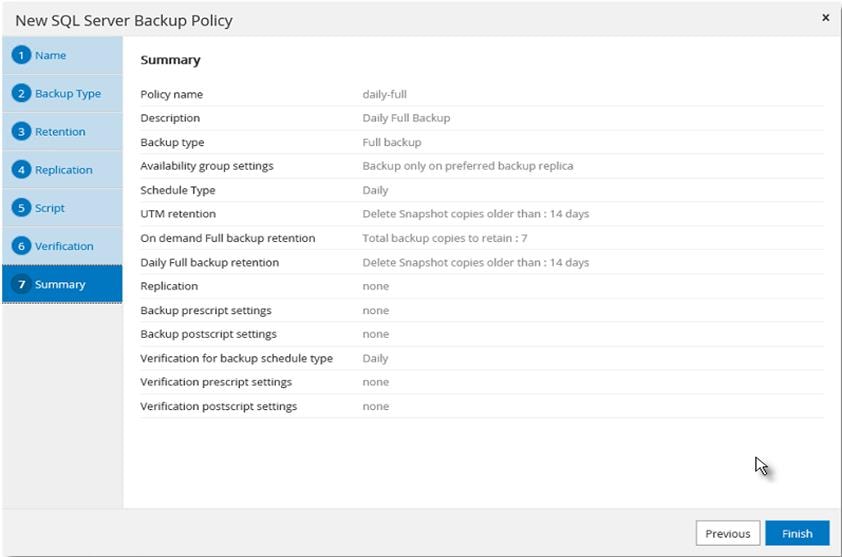Screen dimensions: 842x557
Task: Click Finish to create the policy
Action: click(797, 533)
